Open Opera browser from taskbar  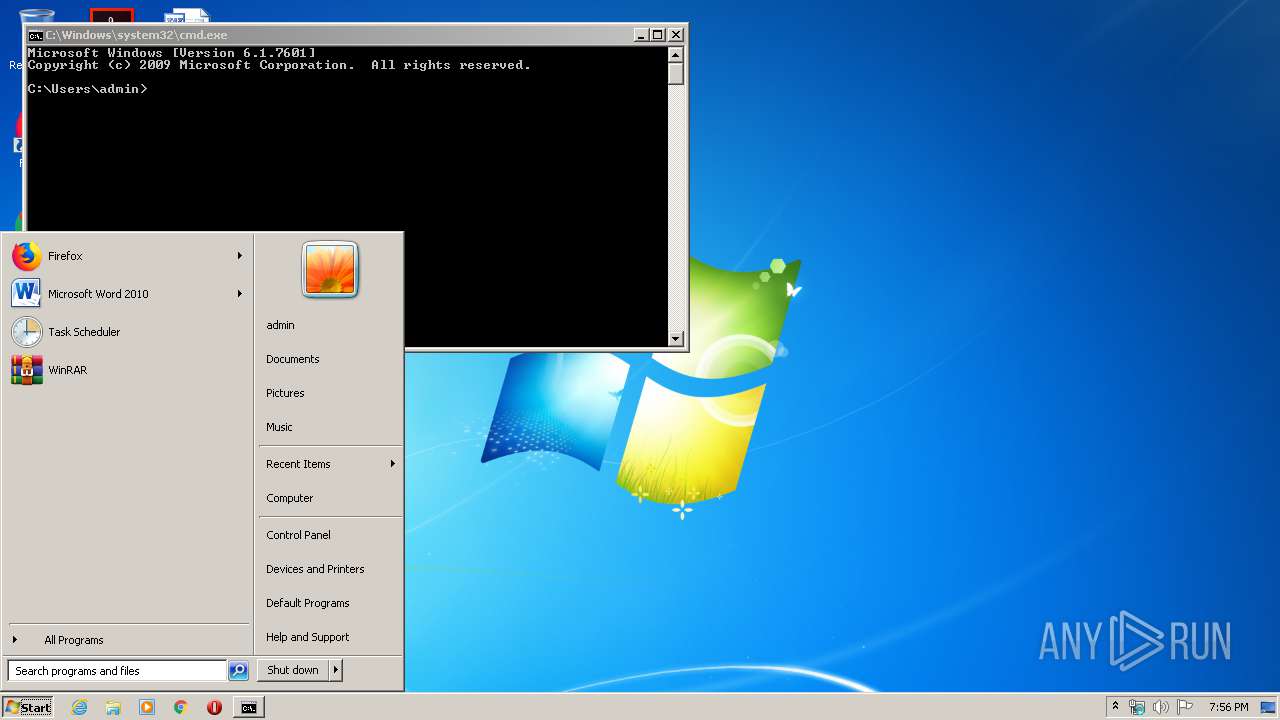[x=214, y=707]
